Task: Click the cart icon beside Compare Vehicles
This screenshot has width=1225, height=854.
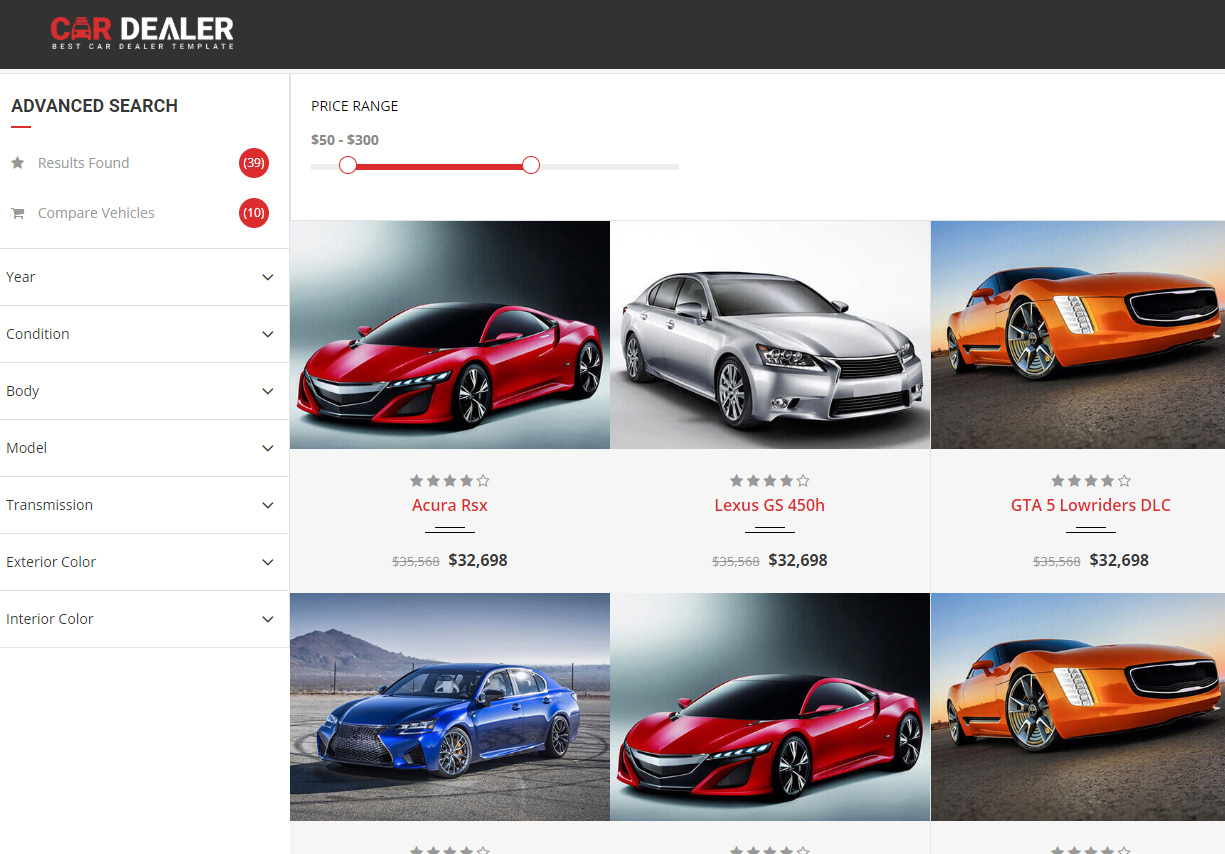Action: pos(18,213)
